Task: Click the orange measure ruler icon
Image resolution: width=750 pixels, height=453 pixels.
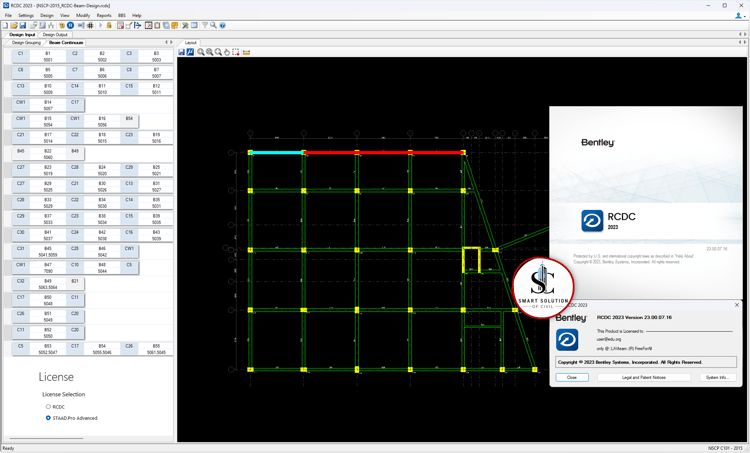Action: pos(246,52)
